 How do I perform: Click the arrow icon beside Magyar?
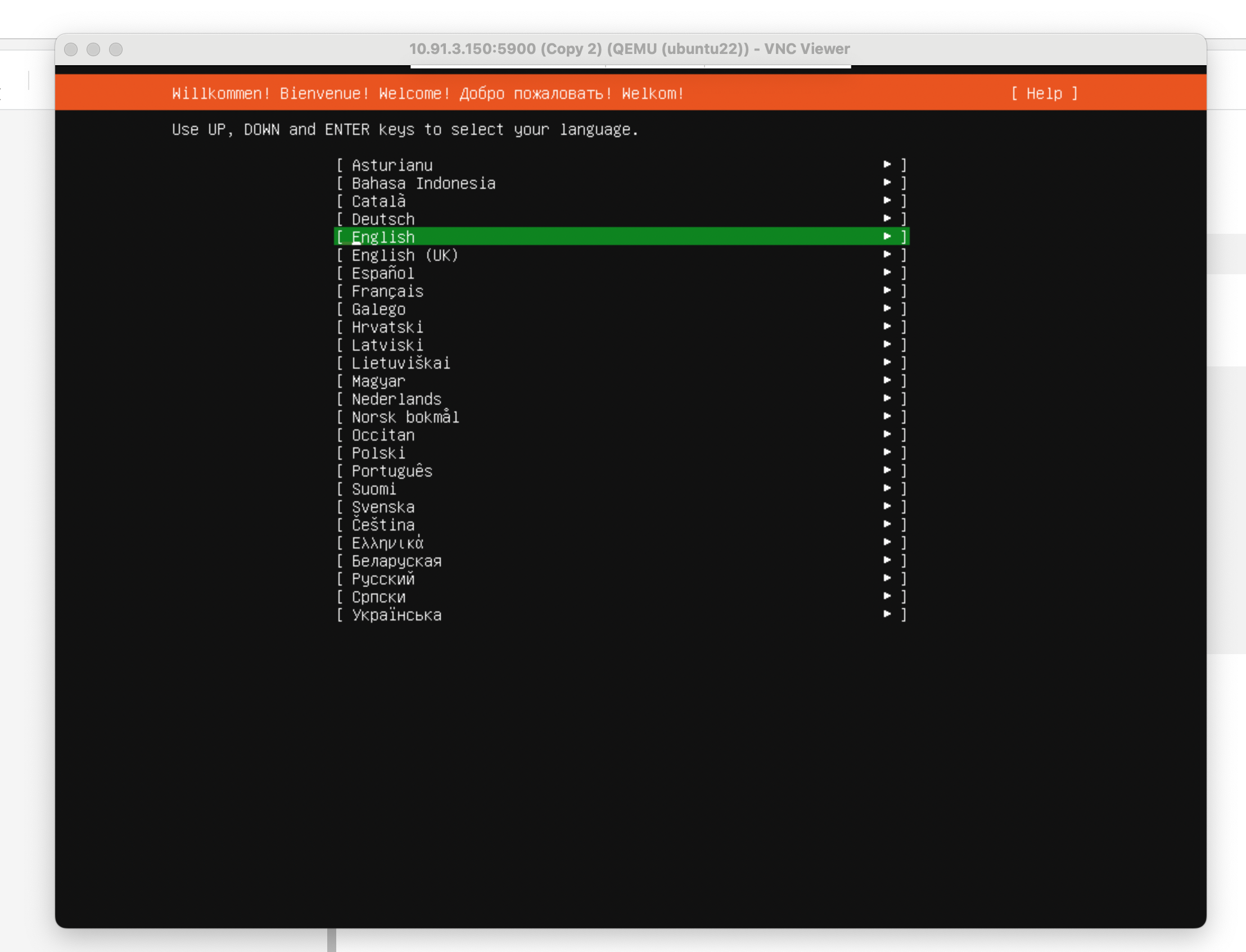pyautogui.click(x=887, y=380)
